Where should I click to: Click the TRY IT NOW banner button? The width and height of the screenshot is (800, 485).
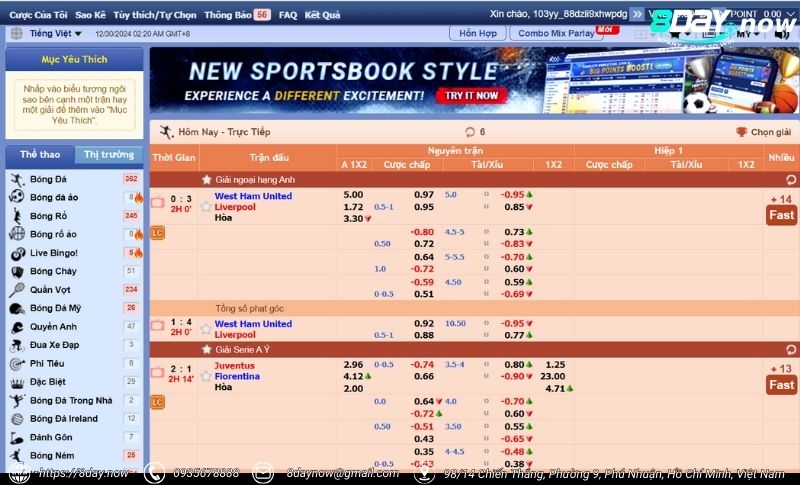(470, 96)
